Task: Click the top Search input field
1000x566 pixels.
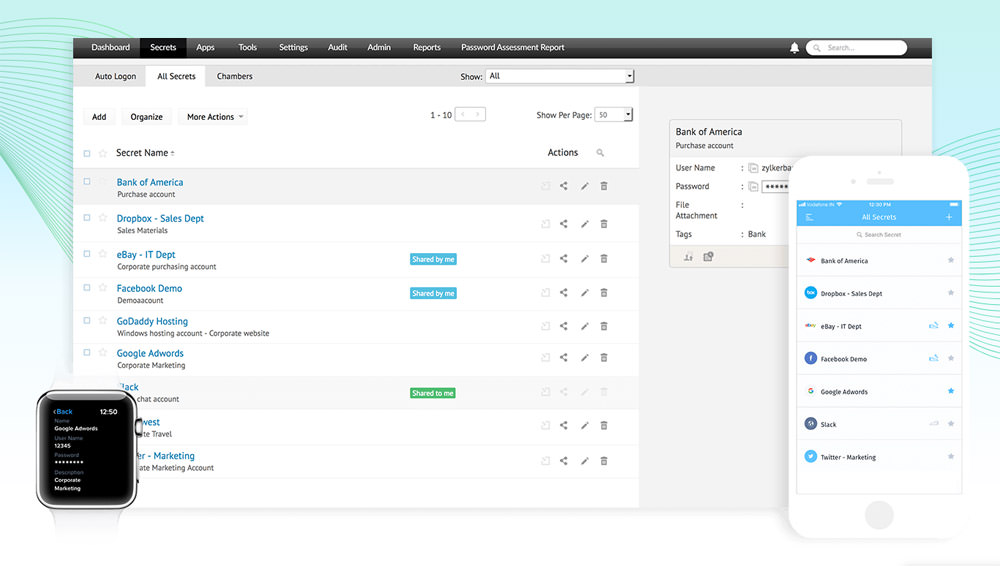Action: 857,48
